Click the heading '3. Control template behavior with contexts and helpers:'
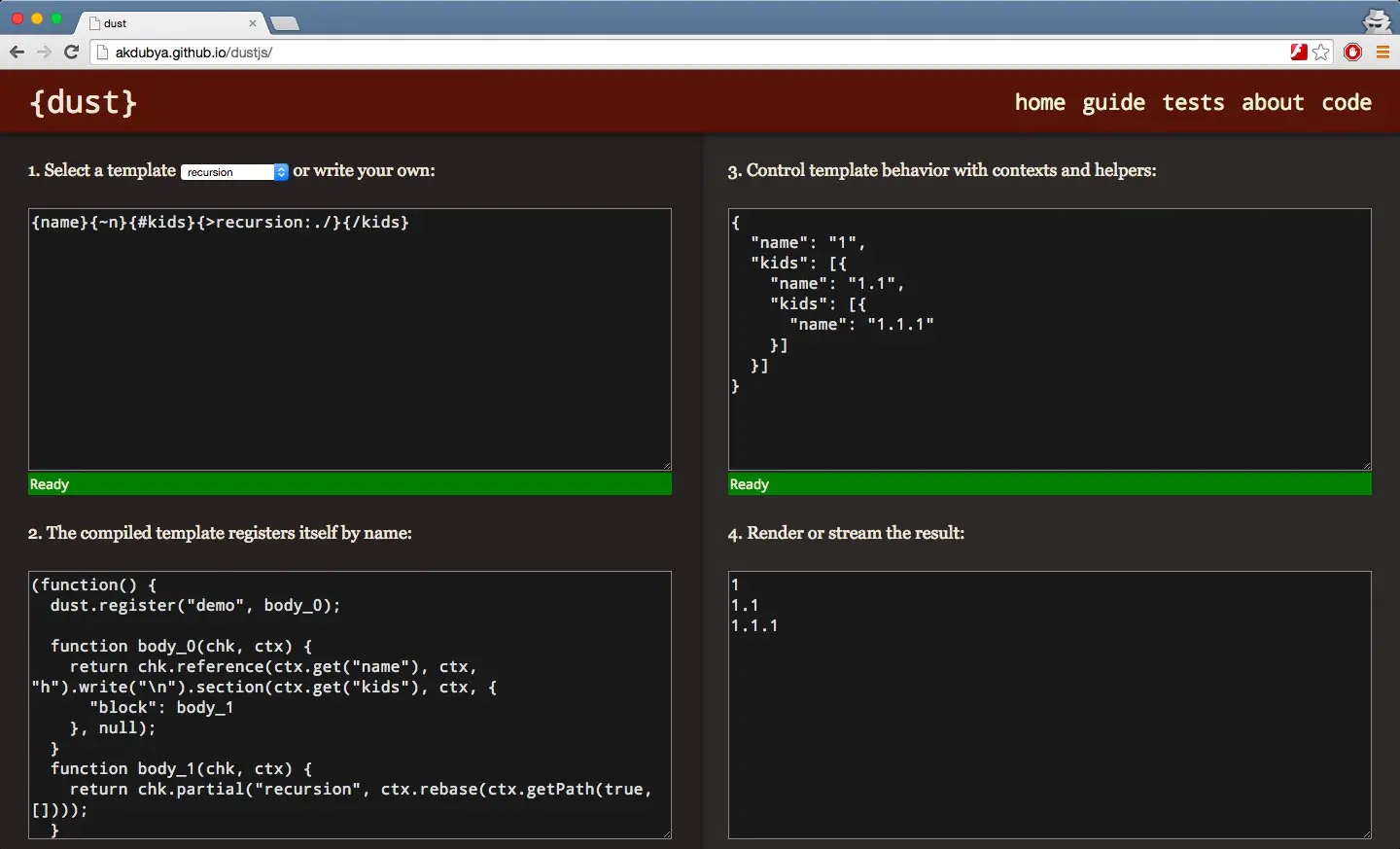This screenshot has width=1400, height=849. 942,171
